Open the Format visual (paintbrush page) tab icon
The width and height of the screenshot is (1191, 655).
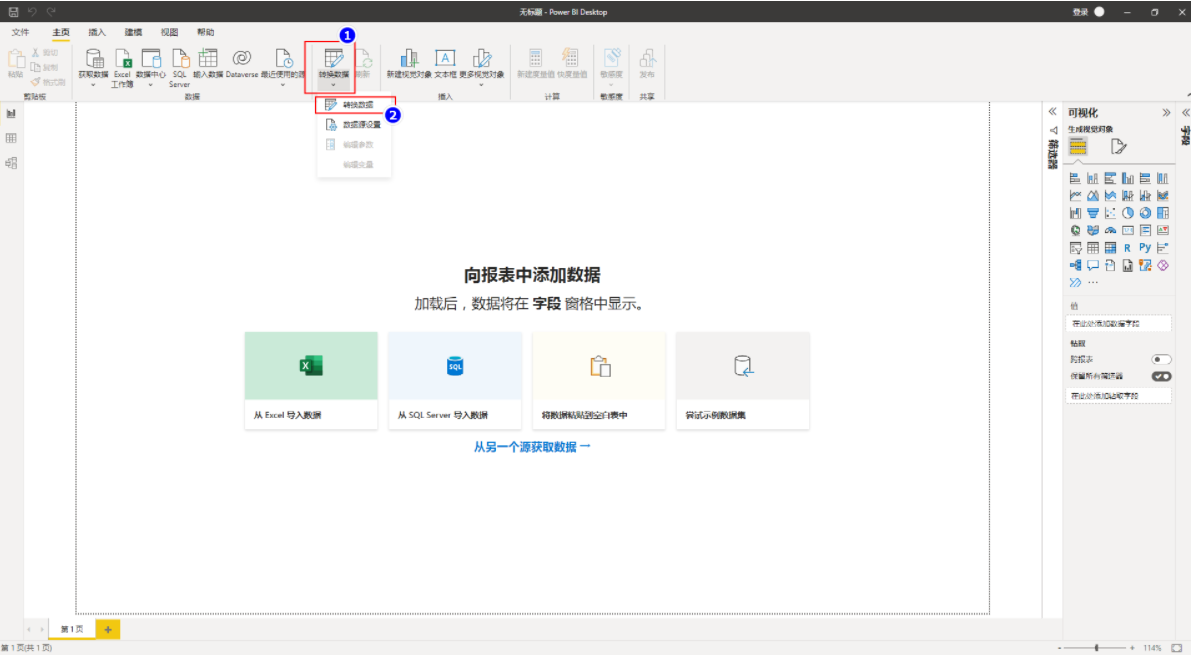coord(1118,147)
